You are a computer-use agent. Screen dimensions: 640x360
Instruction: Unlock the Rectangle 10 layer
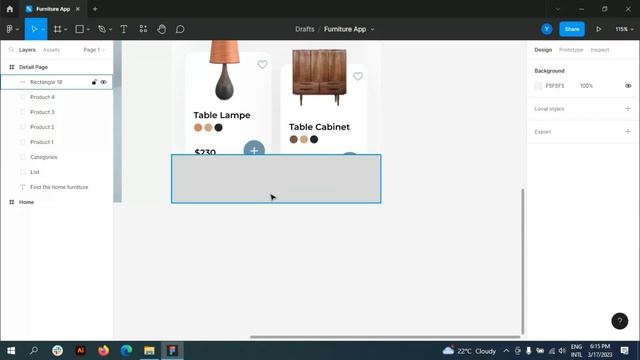tap(94, 82)
